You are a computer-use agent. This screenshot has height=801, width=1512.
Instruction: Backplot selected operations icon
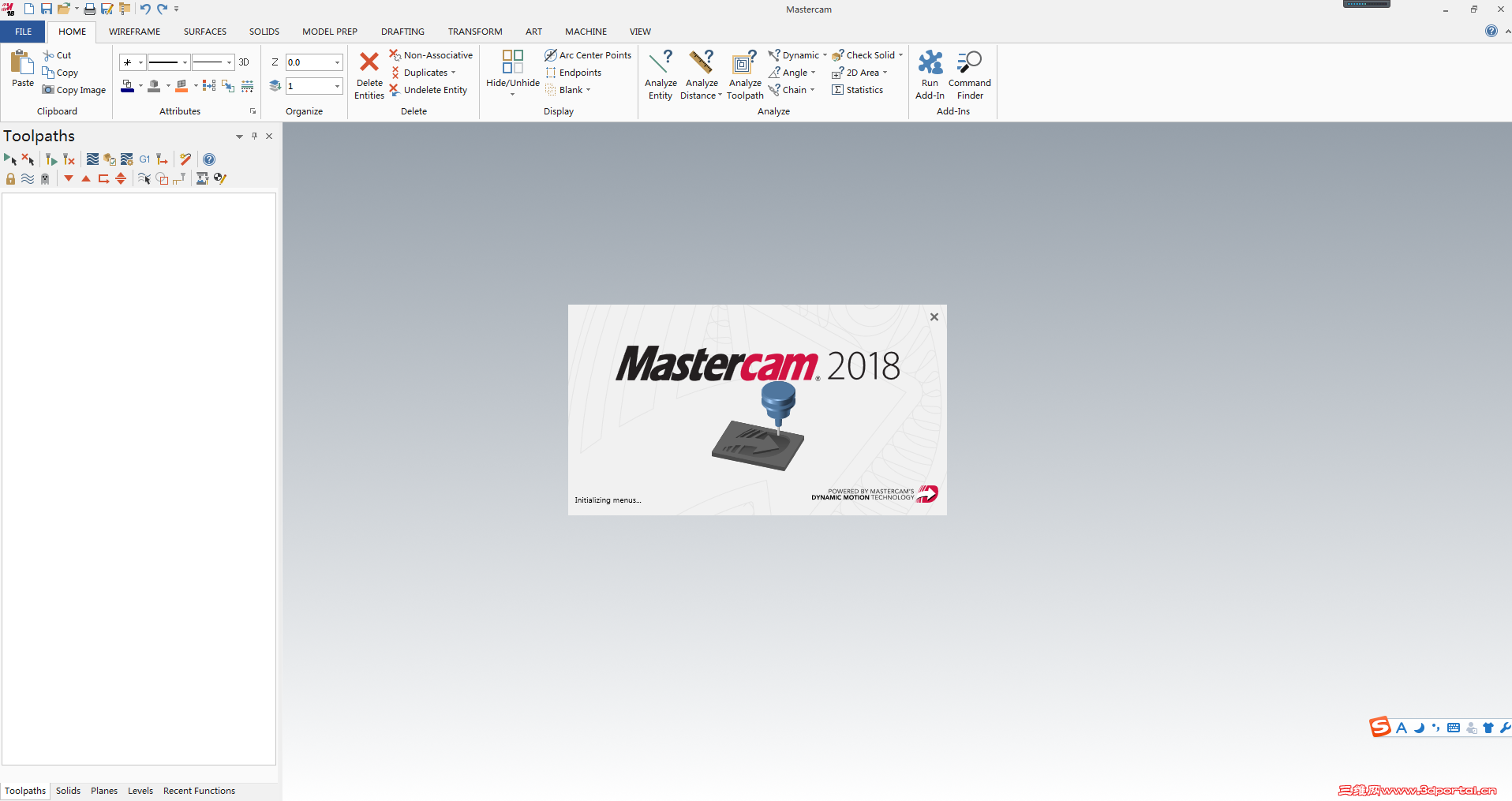92,159
